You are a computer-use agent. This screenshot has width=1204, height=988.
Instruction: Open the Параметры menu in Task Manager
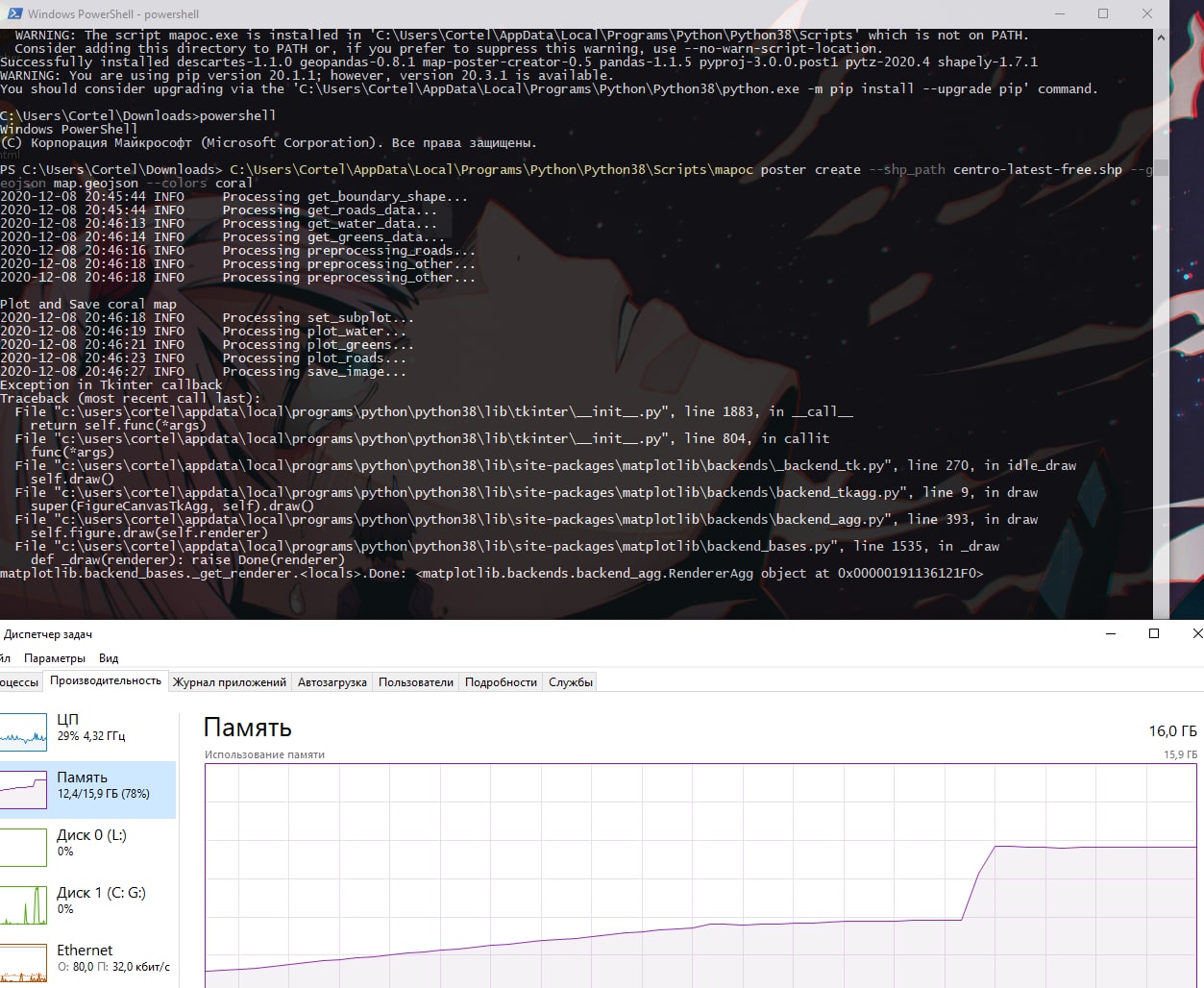click(x=55, y=658)
